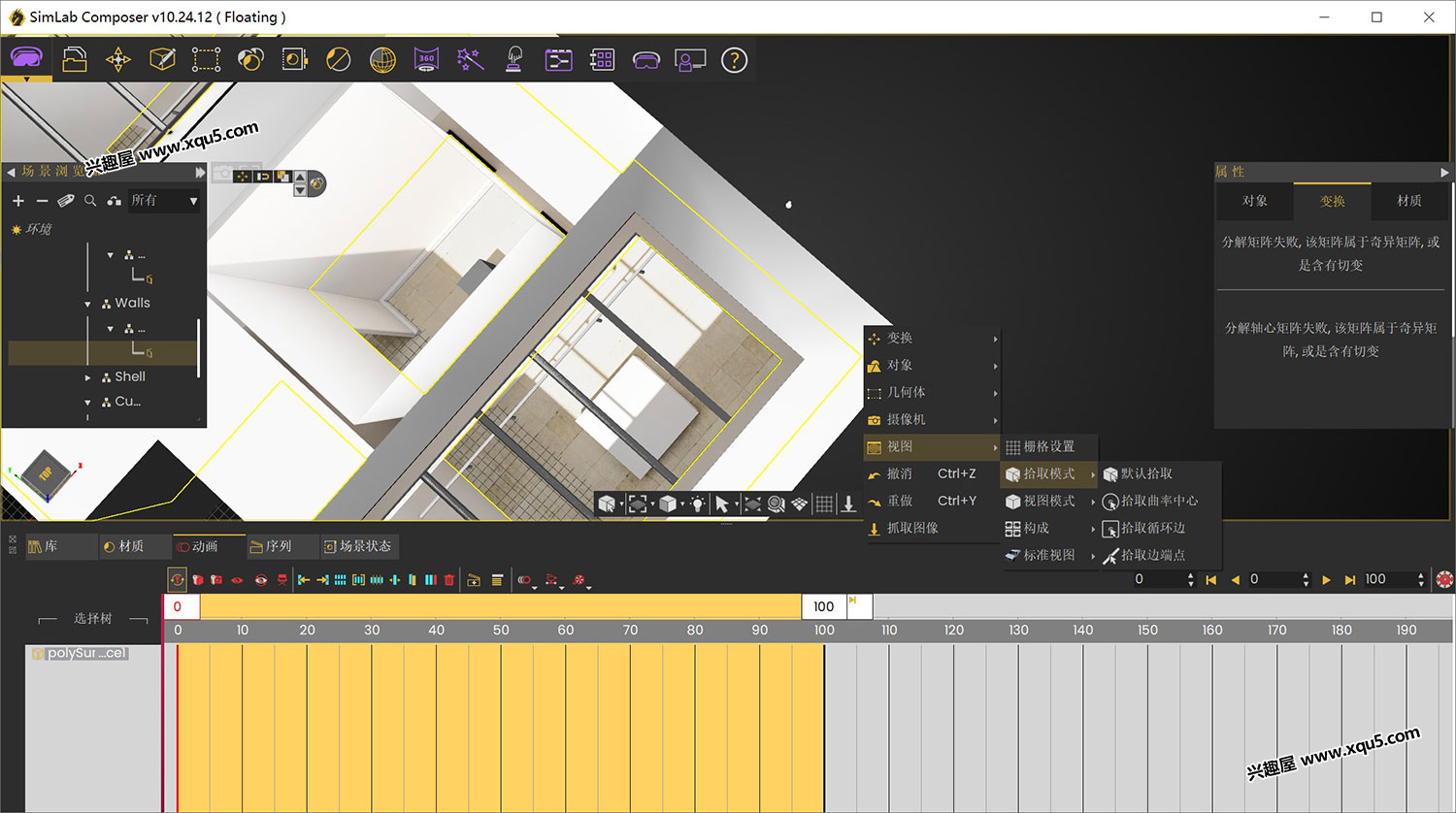Expand the 属性 panel arrow
Image resolution: width=1456 pixels, height=813 pixels.
tap(1444, 172)
